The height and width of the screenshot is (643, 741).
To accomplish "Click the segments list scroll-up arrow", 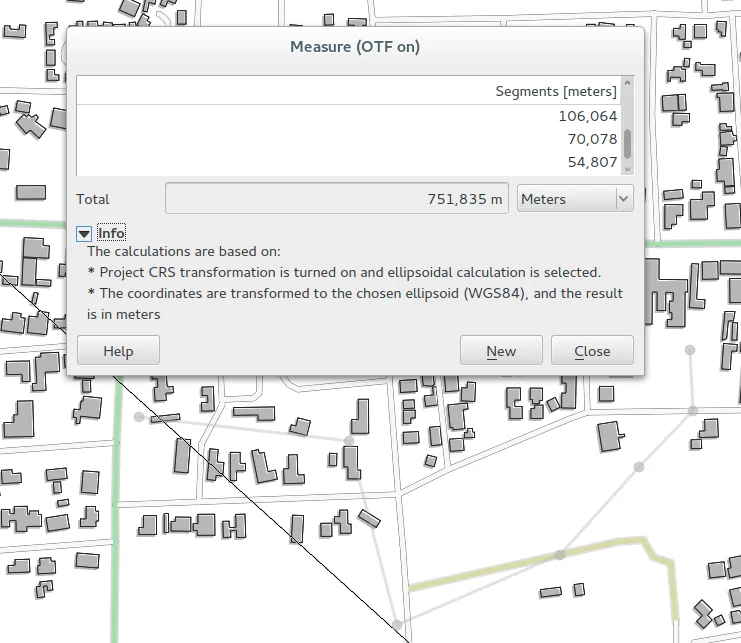I will click(x=627, y=84).
